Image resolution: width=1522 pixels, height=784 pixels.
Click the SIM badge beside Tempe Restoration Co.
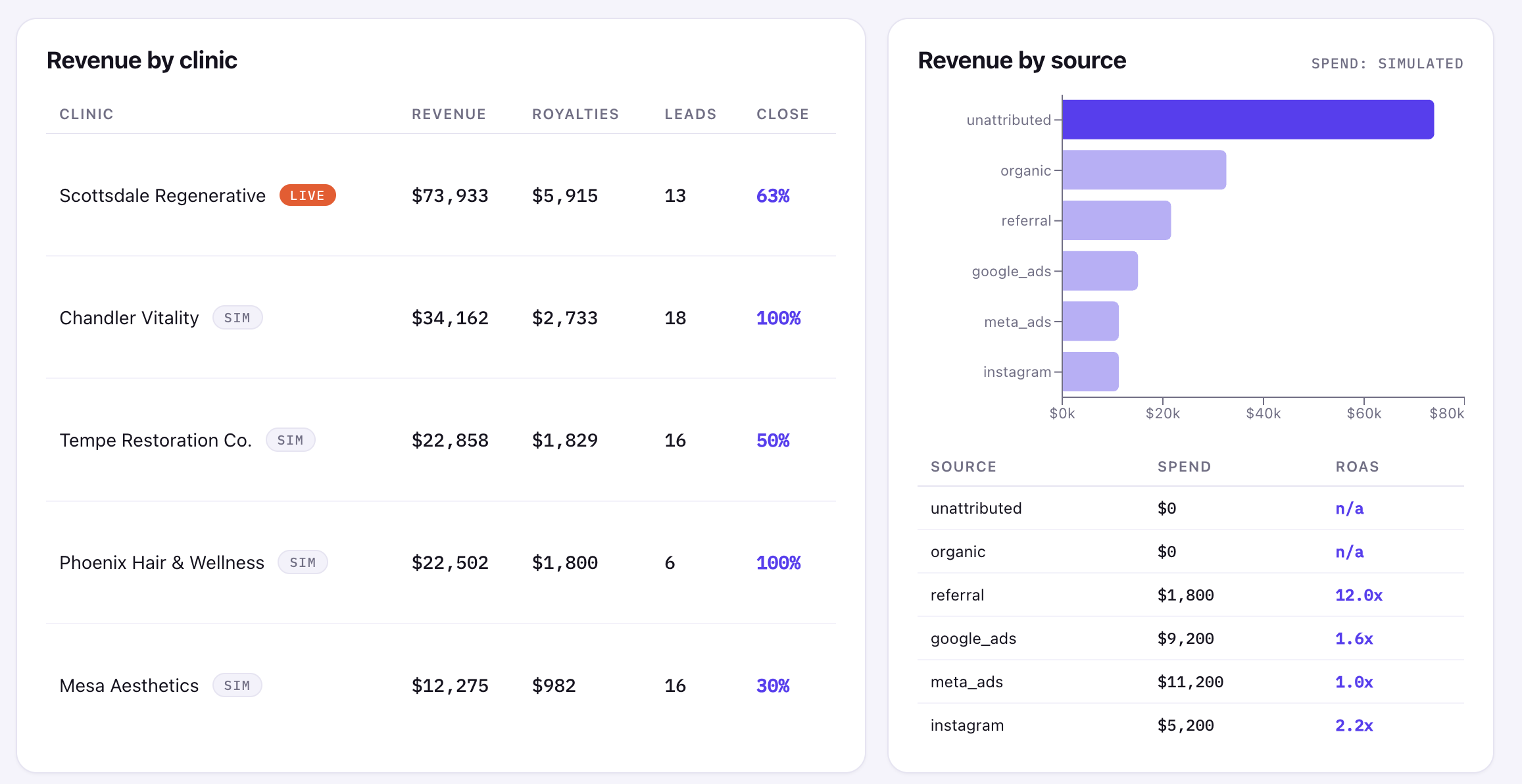point(290,440)
